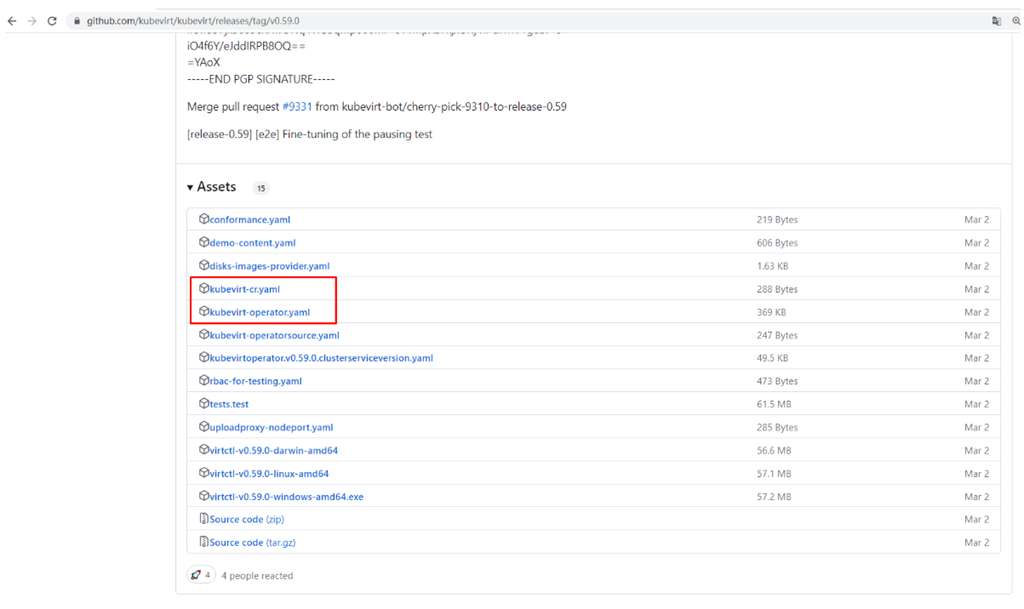Screen dimensions: 1024x609
Task: Download demo-content.yaml asset
Action: [253, 243]
